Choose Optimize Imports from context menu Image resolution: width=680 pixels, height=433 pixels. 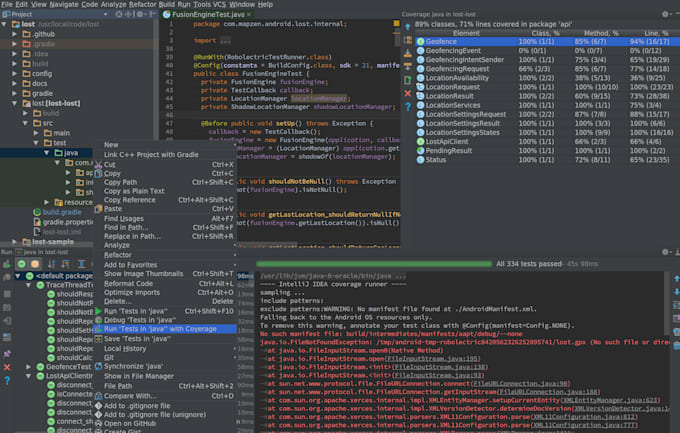(165, 292)
